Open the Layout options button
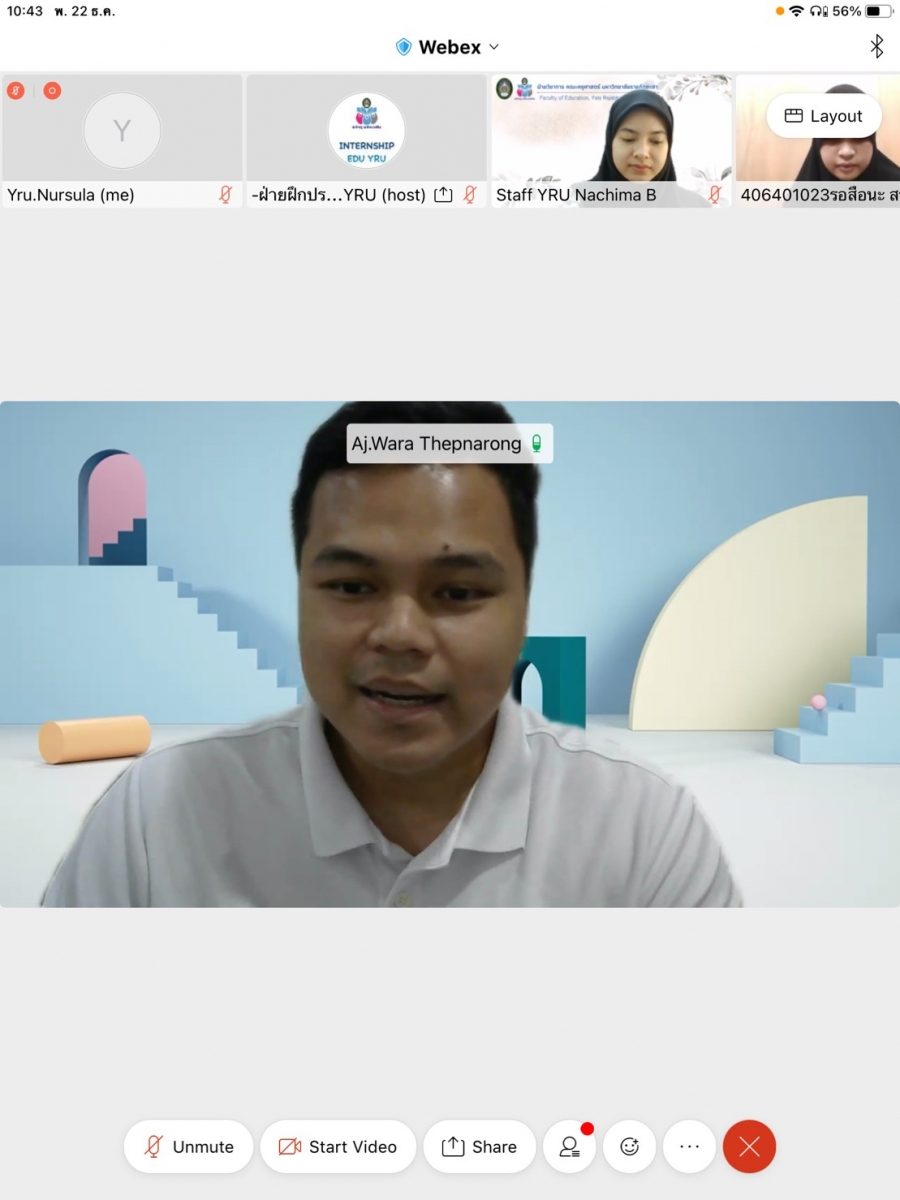 [x=823, y=116]
